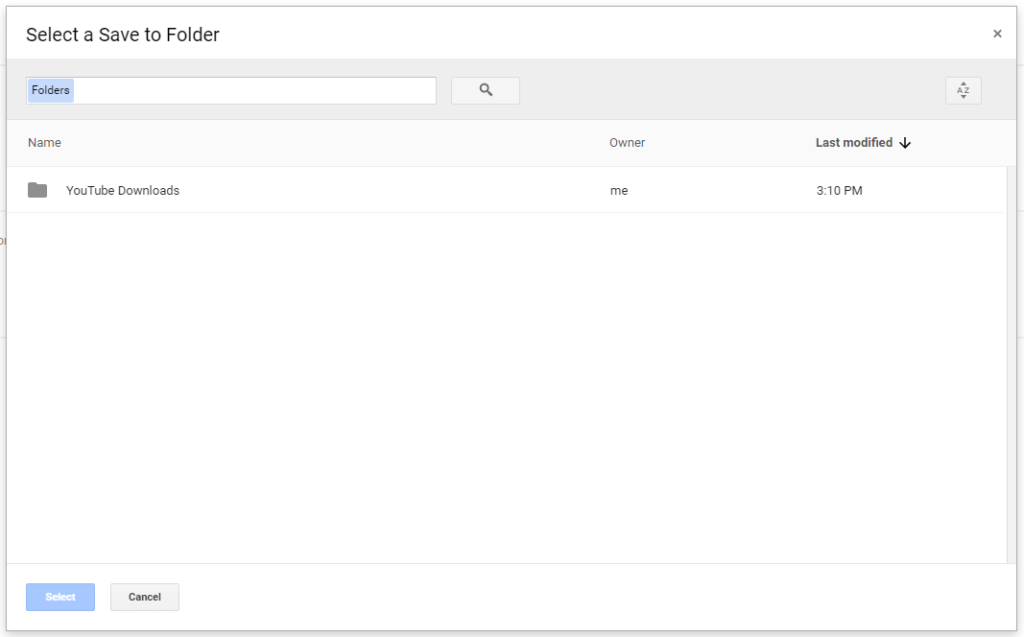Click the owner label me
Viewport: 1024px width, 637px height.
coord(619,190)
